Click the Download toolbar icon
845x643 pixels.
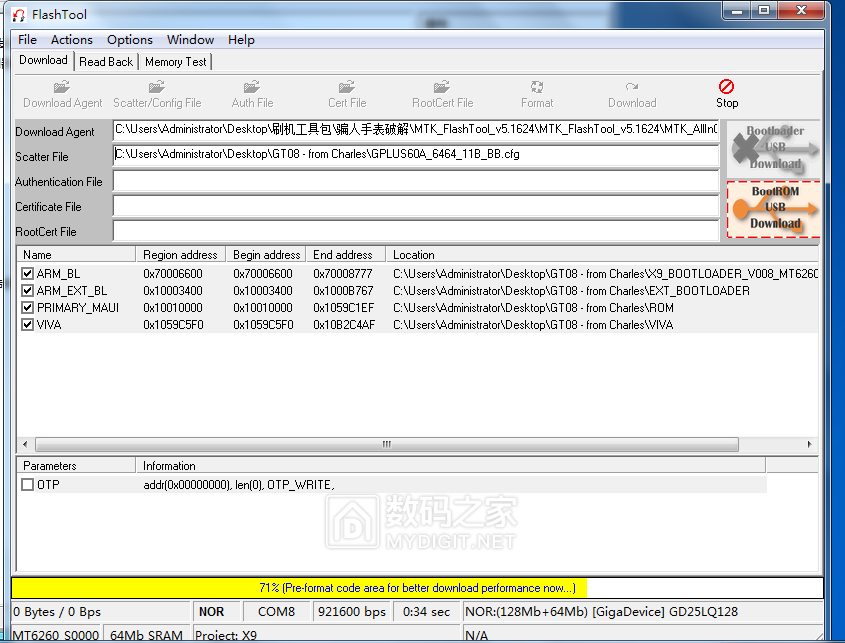(x=632, y=94)
